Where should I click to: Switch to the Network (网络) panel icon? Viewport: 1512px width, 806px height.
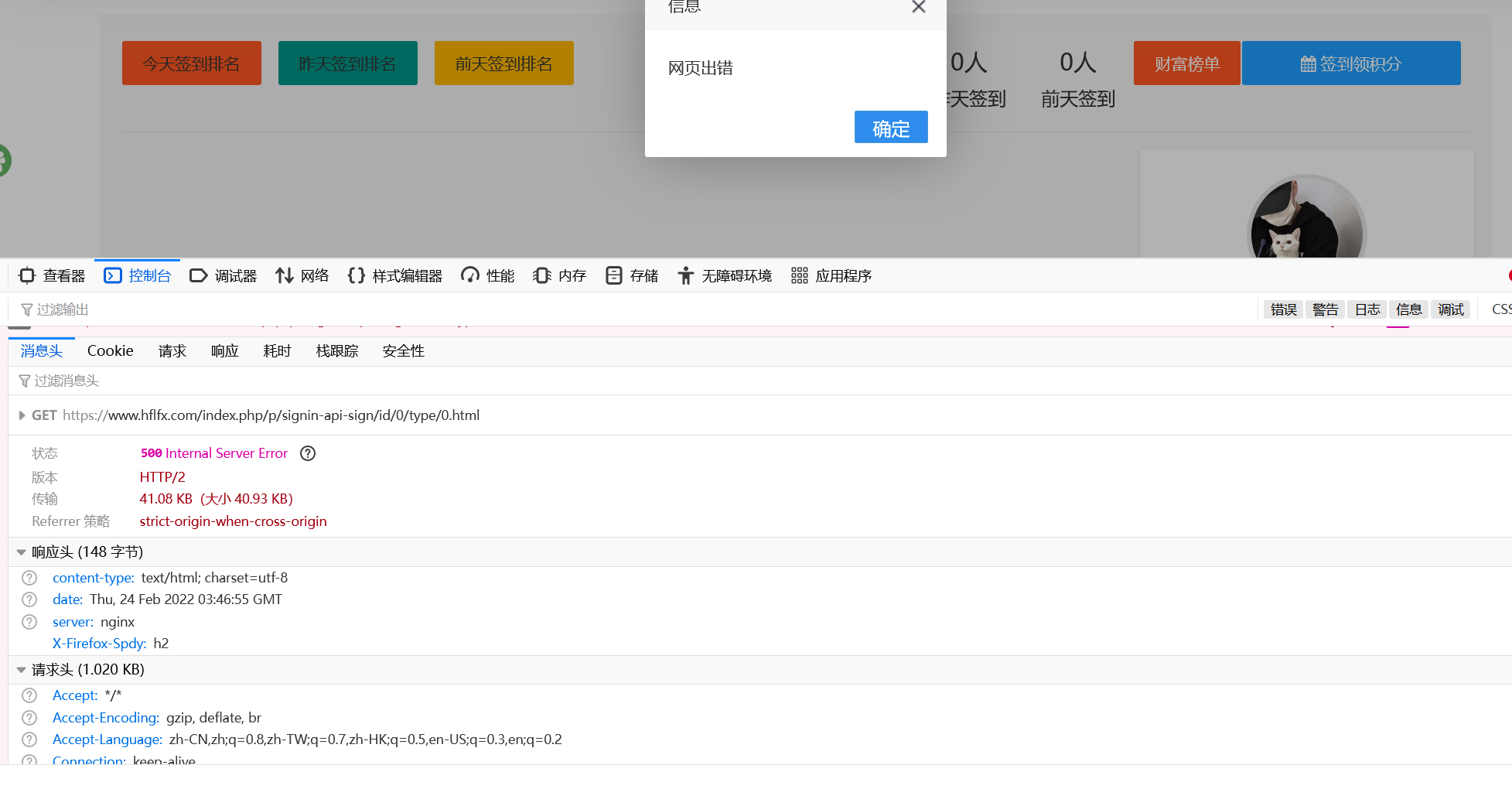point(285,276)
